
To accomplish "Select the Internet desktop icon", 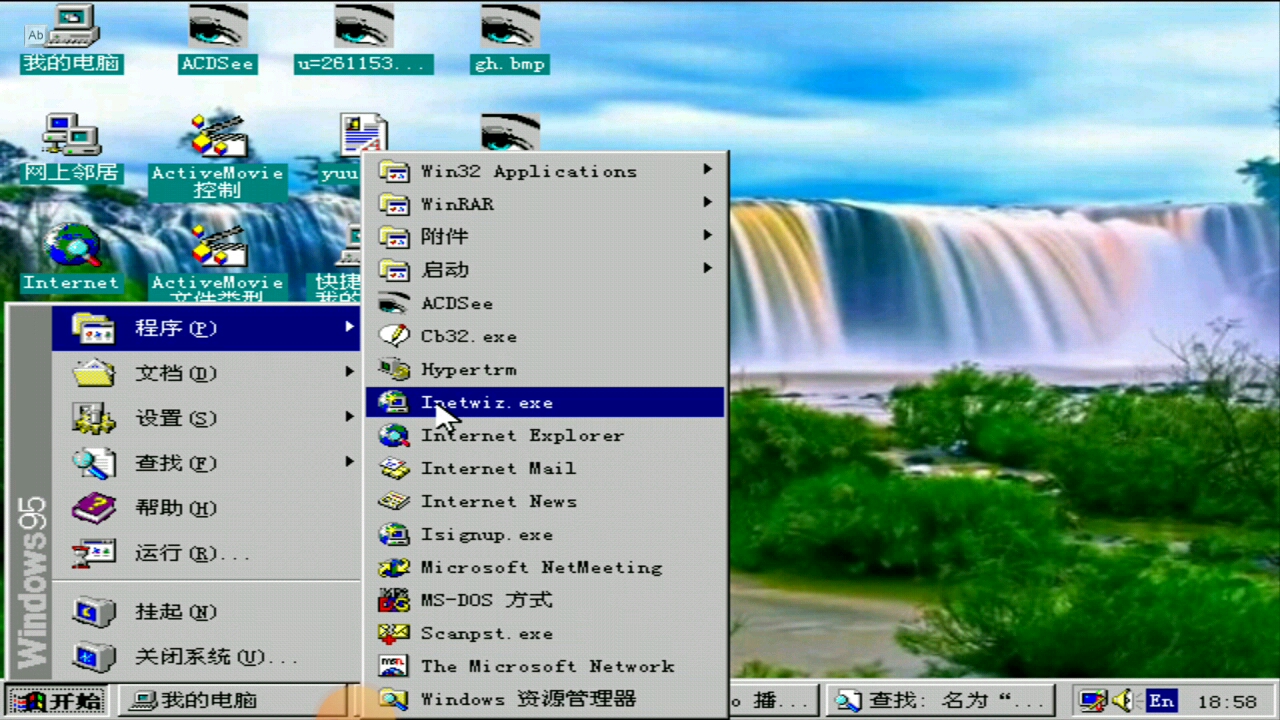I will (71, 258).
